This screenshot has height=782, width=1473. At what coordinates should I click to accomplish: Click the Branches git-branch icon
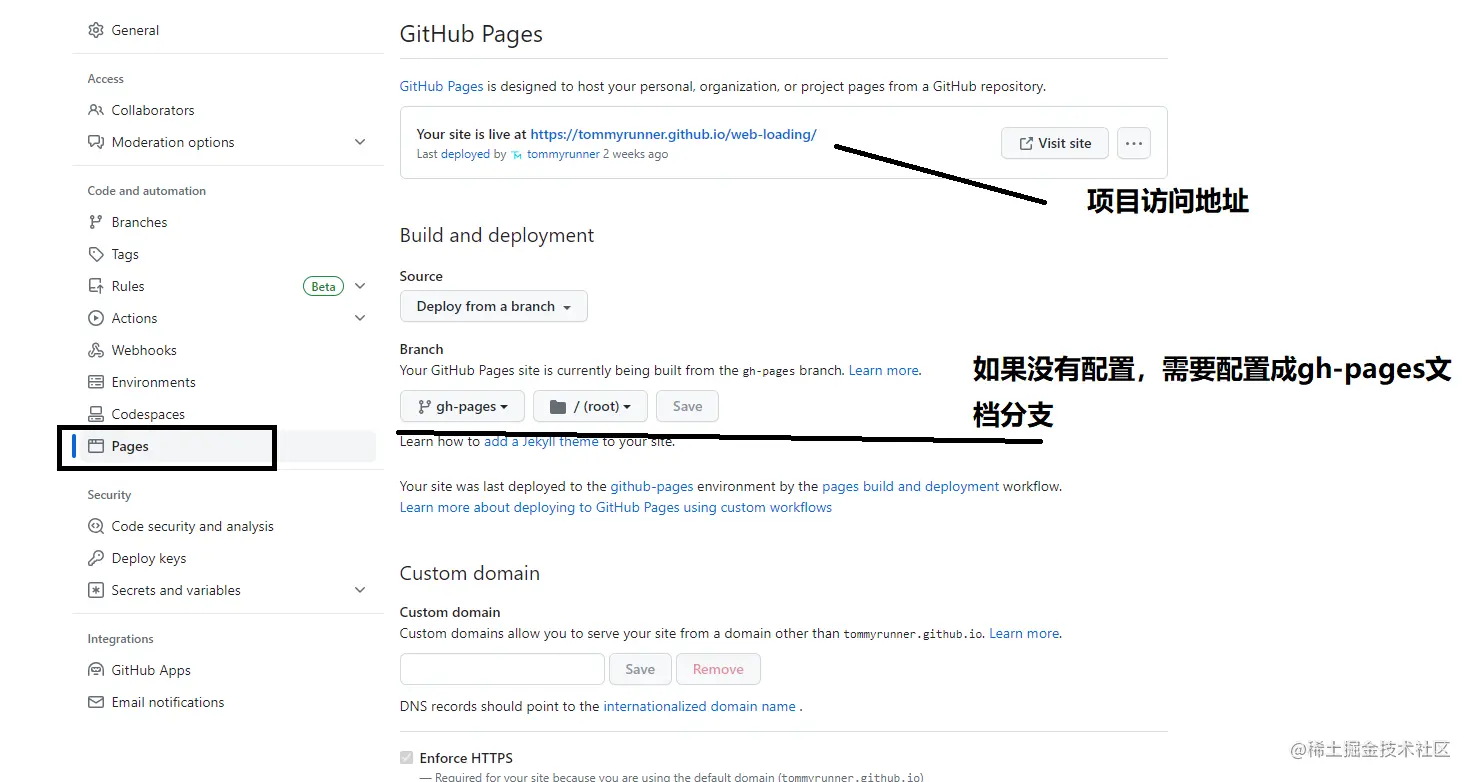click(x=96, y=222)
